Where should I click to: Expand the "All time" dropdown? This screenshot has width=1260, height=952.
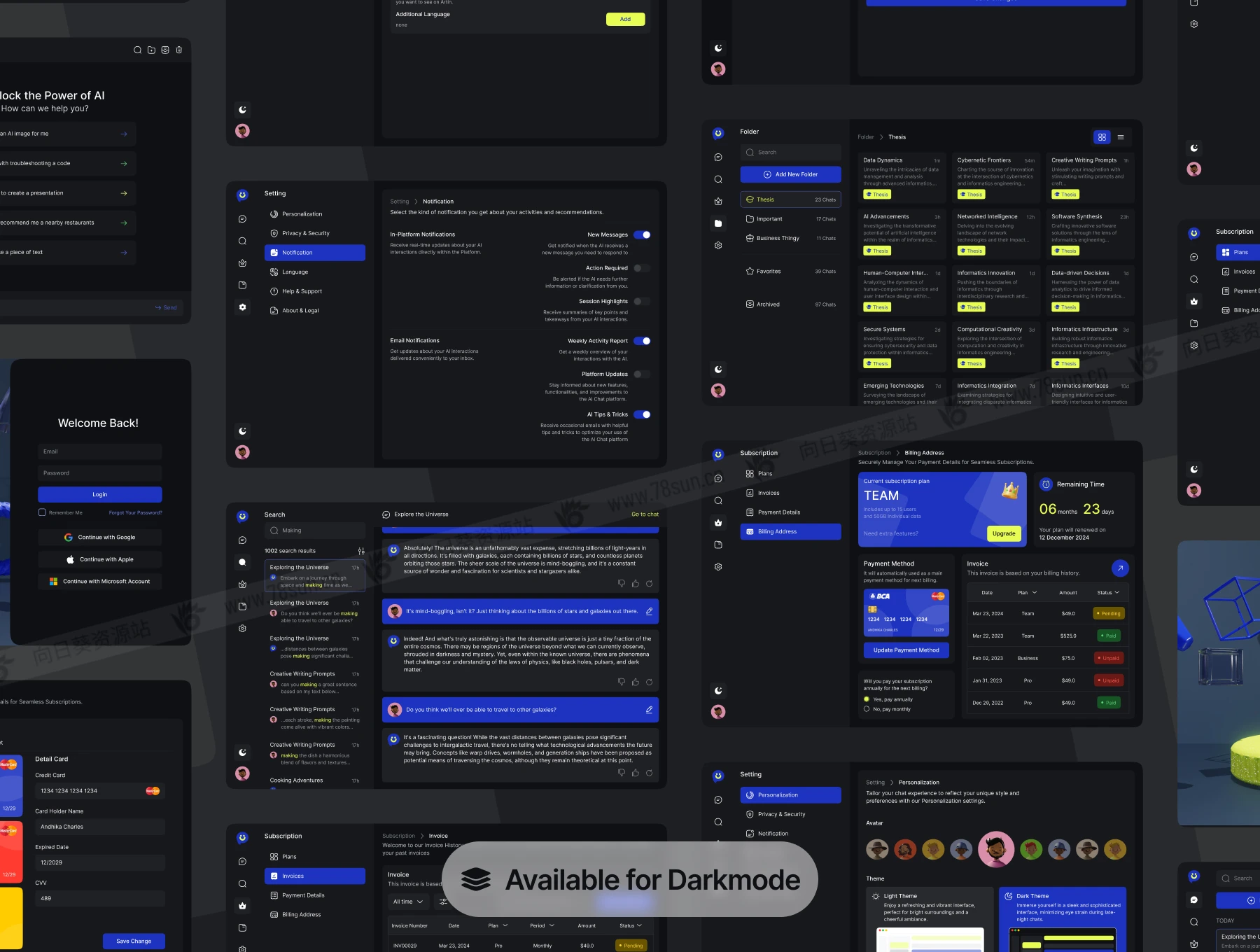pos(408,902)
